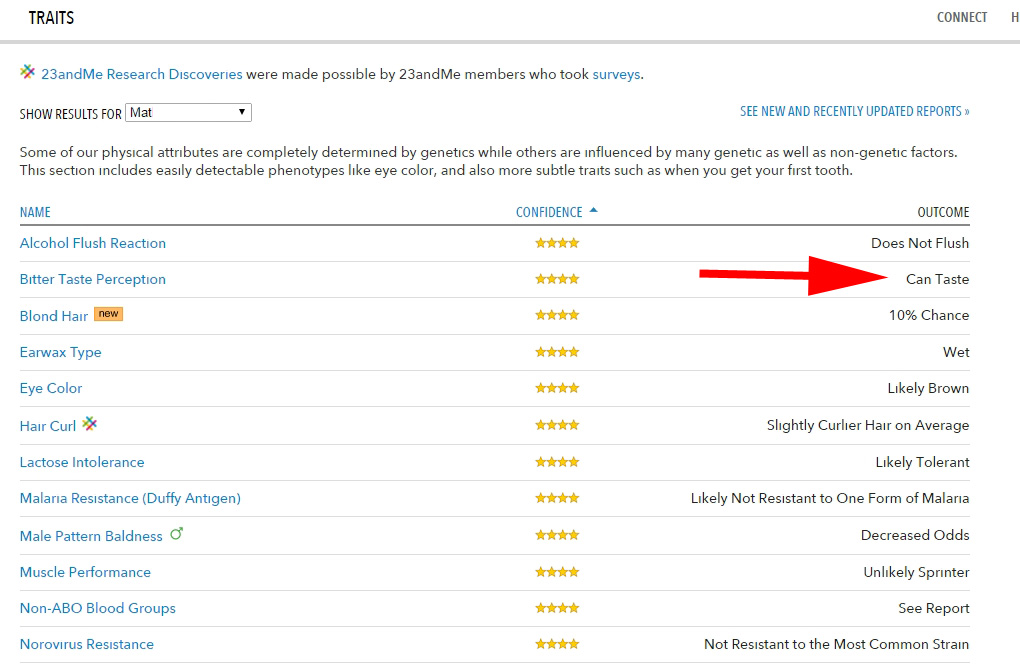Image resolution: width=1020 pixels, height=665 pixels.
Task: Click 'Slightly Curlier Hair on Average' outcome
Action: point(868,426)
